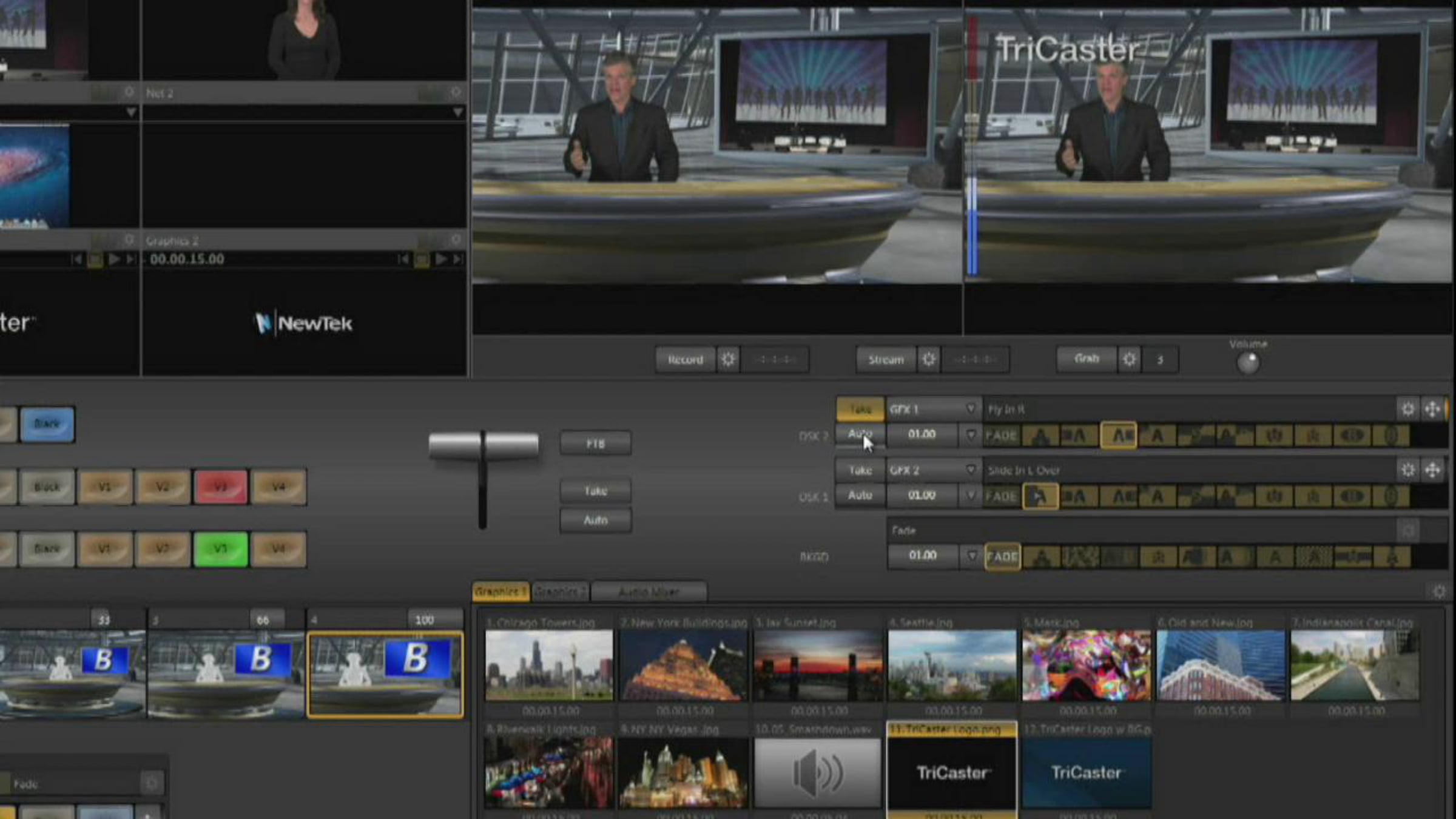
Task: Switch to the Graphics 2 tab
Action: 559,591
